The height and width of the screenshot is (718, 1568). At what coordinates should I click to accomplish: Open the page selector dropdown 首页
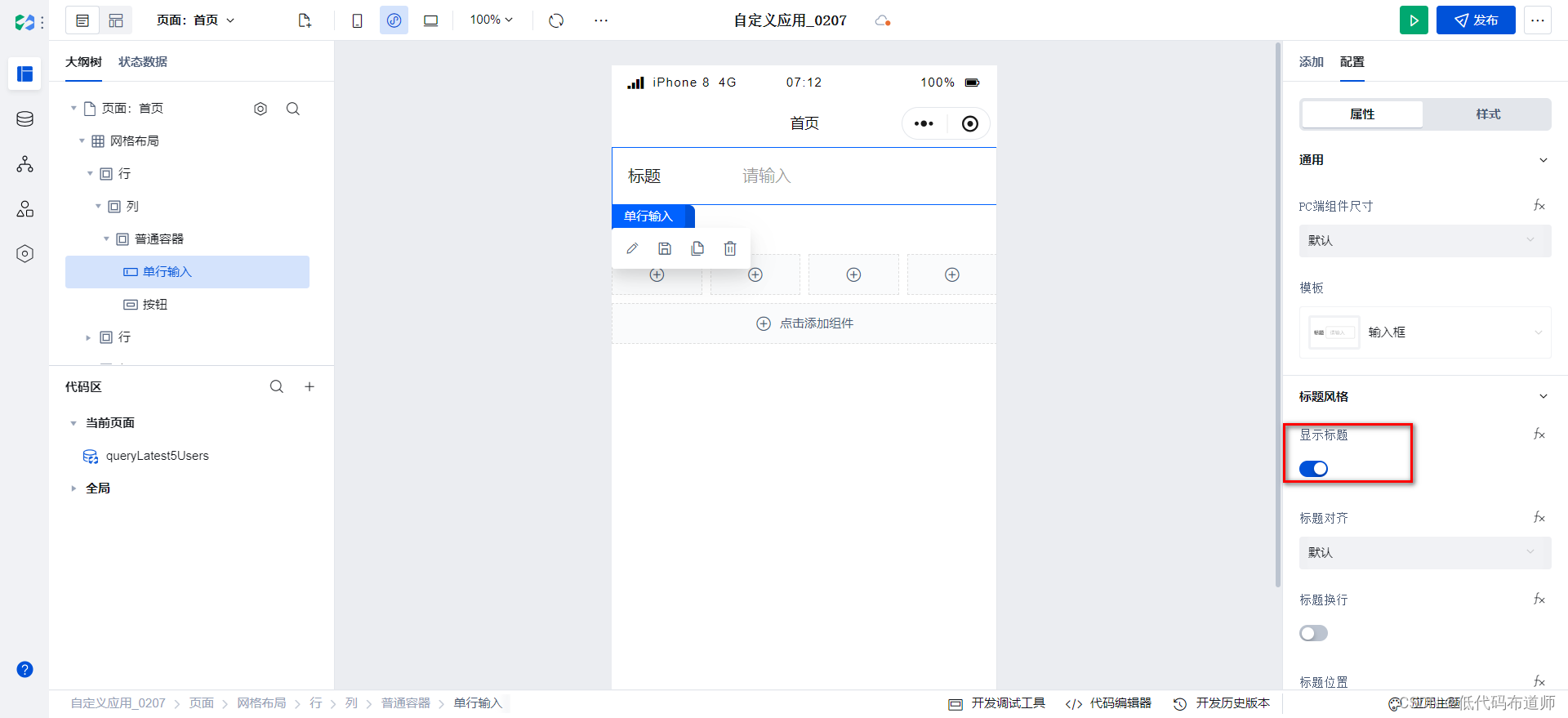coord(196,20)
